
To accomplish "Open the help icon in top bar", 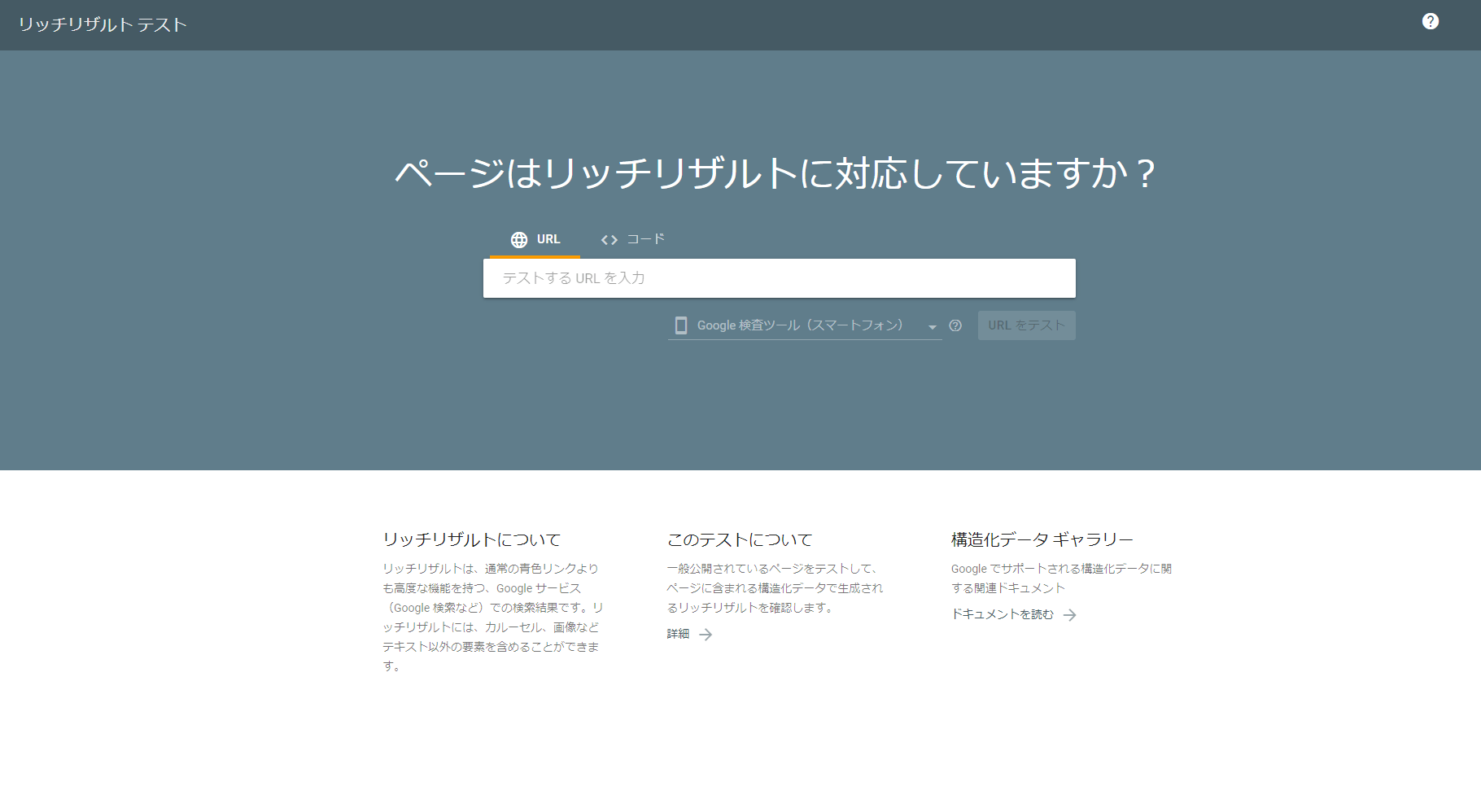I will tap(1430, 22).
